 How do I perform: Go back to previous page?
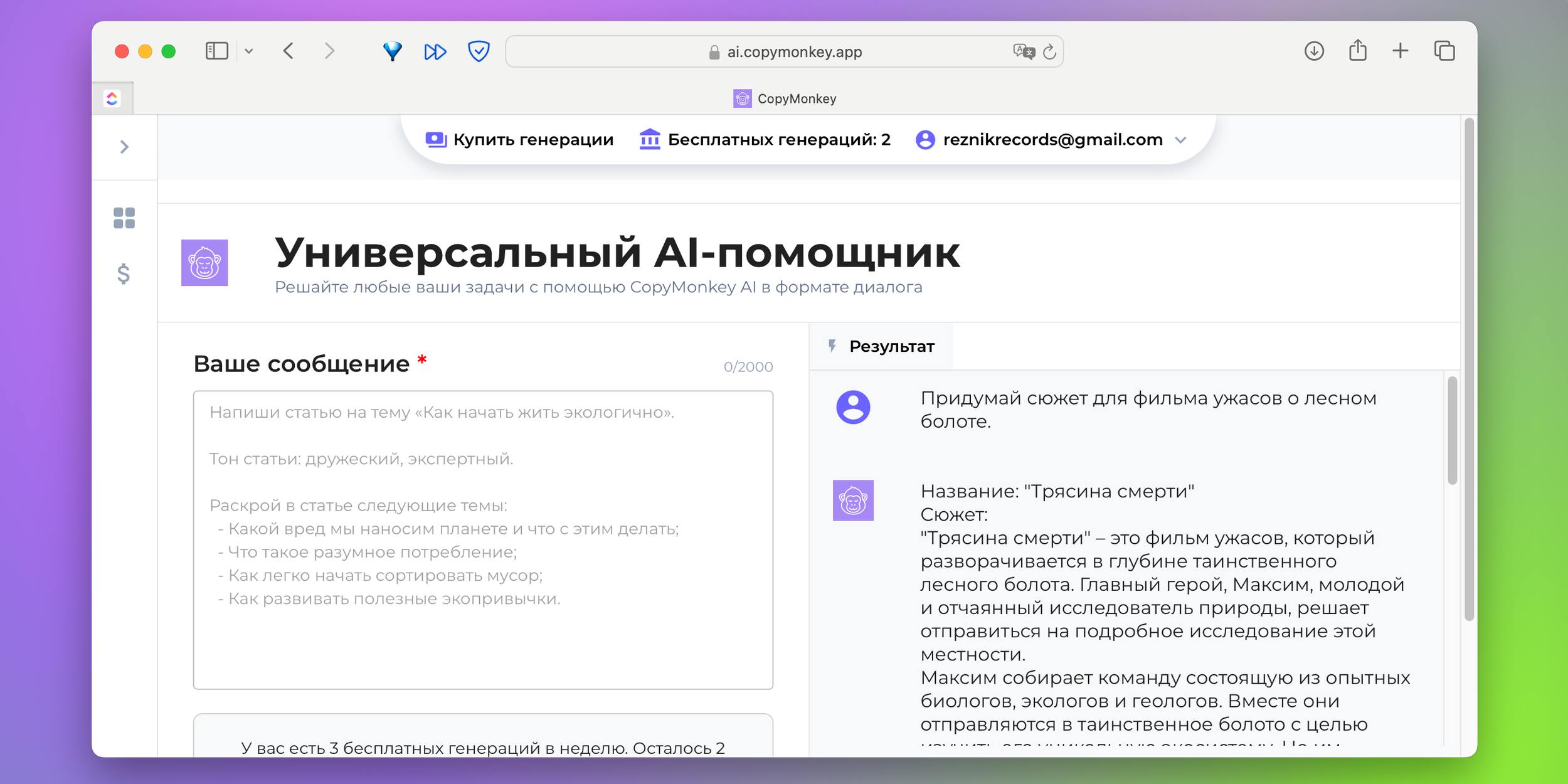[x=289, y=51]
